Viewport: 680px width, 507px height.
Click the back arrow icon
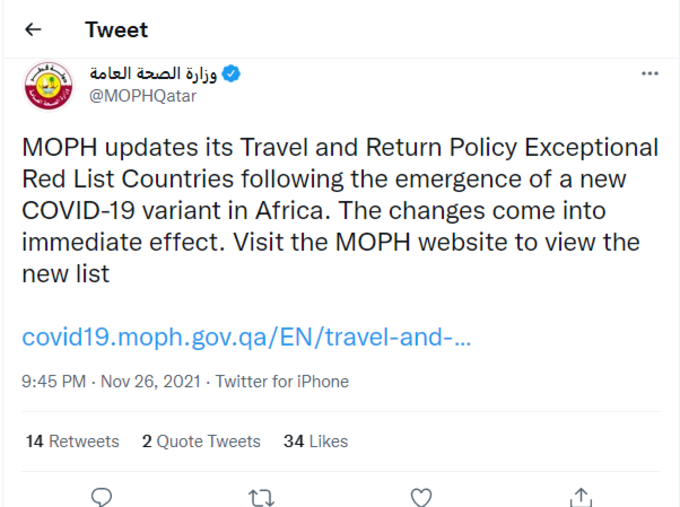[x=33, y=29]
